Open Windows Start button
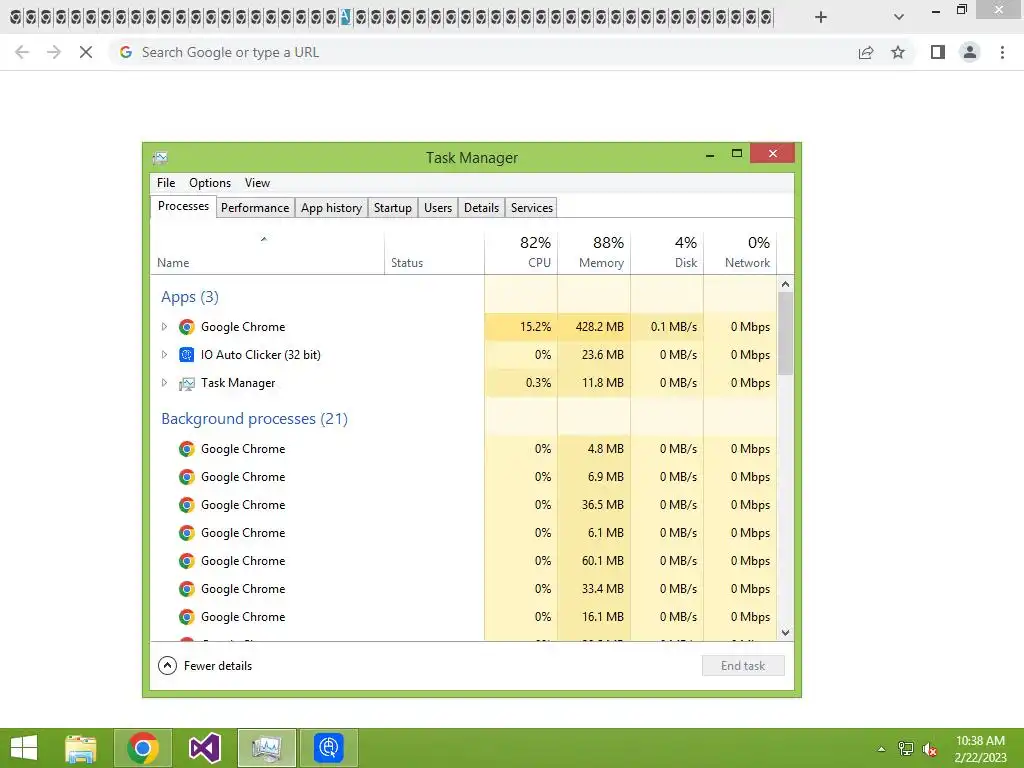 (24, 748)
